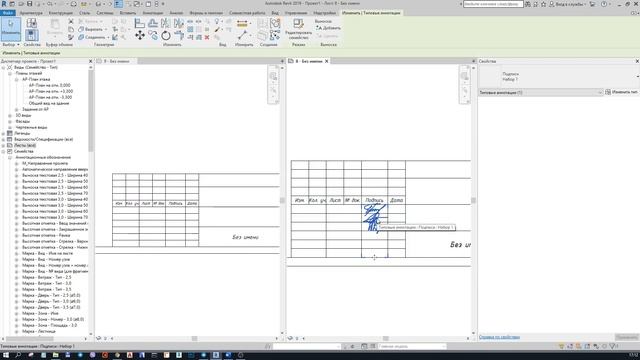Click Add leader (Добавить) in Leaders panel
The width and height of the screenshot is (640, 360).
(x=329, y=28)
